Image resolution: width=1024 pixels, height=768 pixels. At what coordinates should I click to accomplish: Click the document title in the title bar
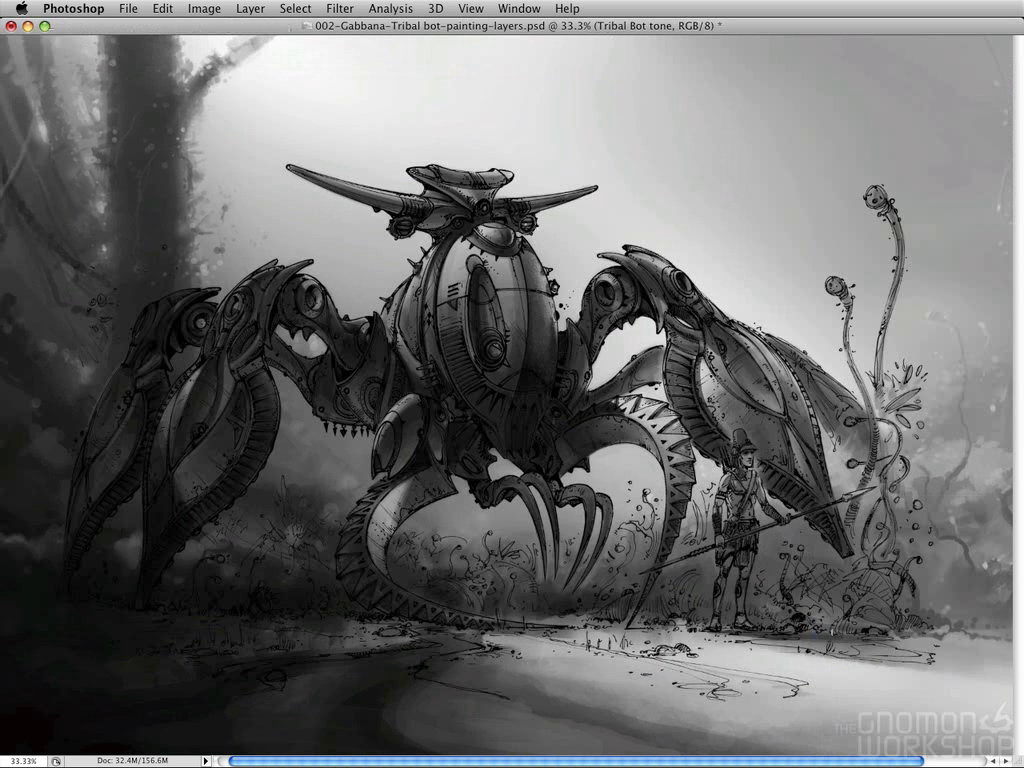pos(519,26)
